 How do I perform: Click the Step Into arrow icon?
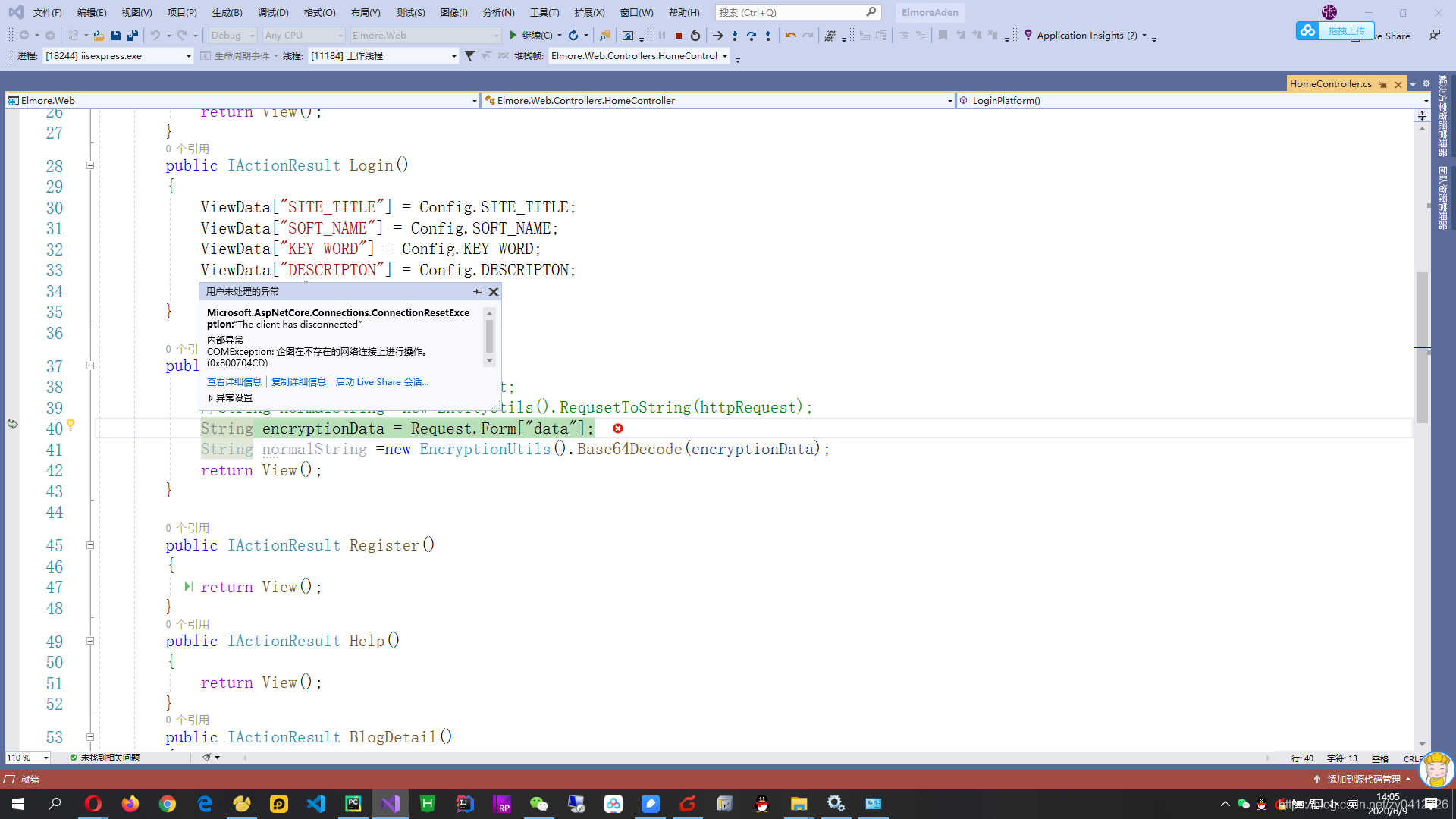tap(735, 36)
